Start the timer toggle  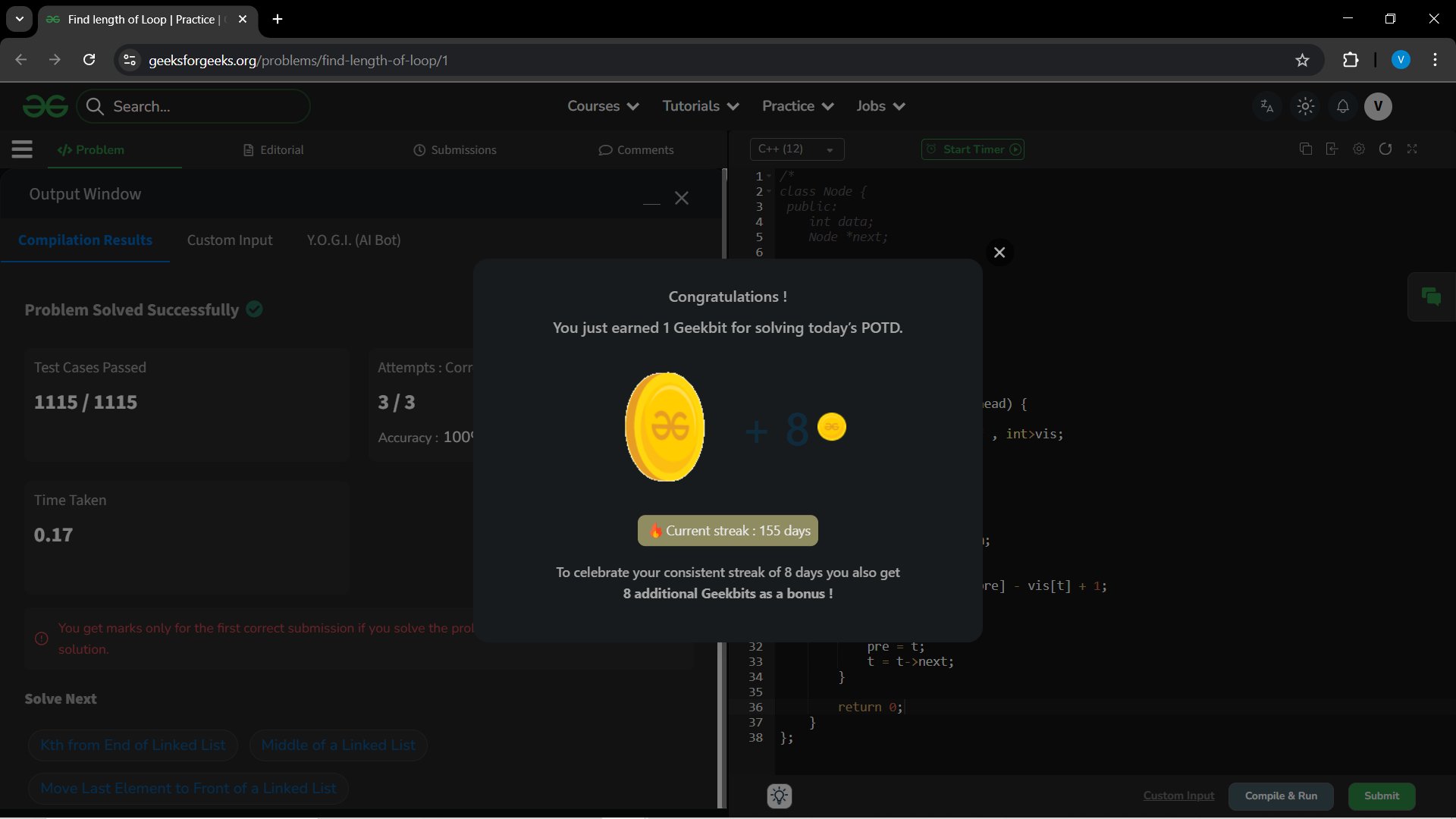(x=973, y=149)
